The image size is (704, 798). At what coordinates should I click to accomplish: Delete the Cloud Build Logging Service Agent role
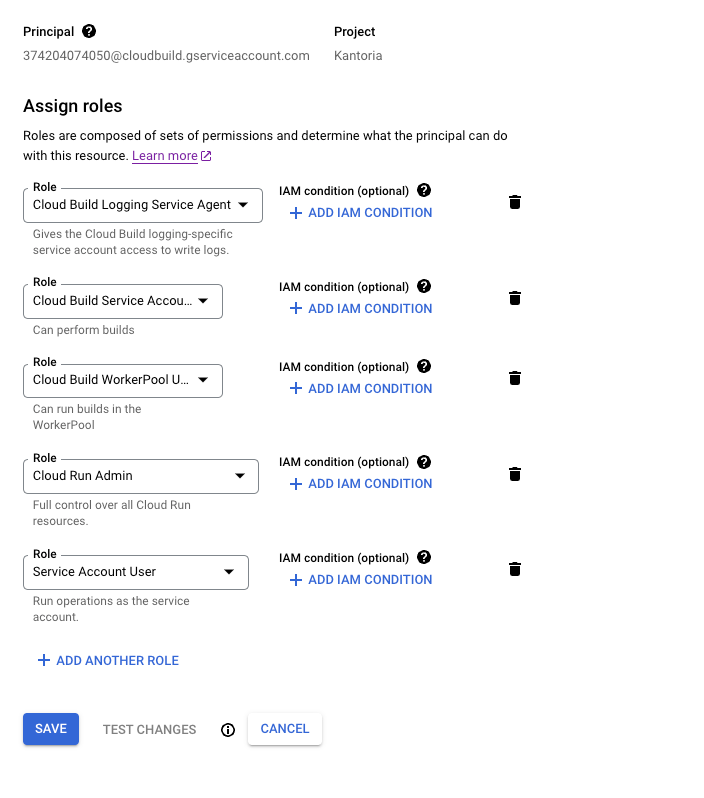[515, 202]
